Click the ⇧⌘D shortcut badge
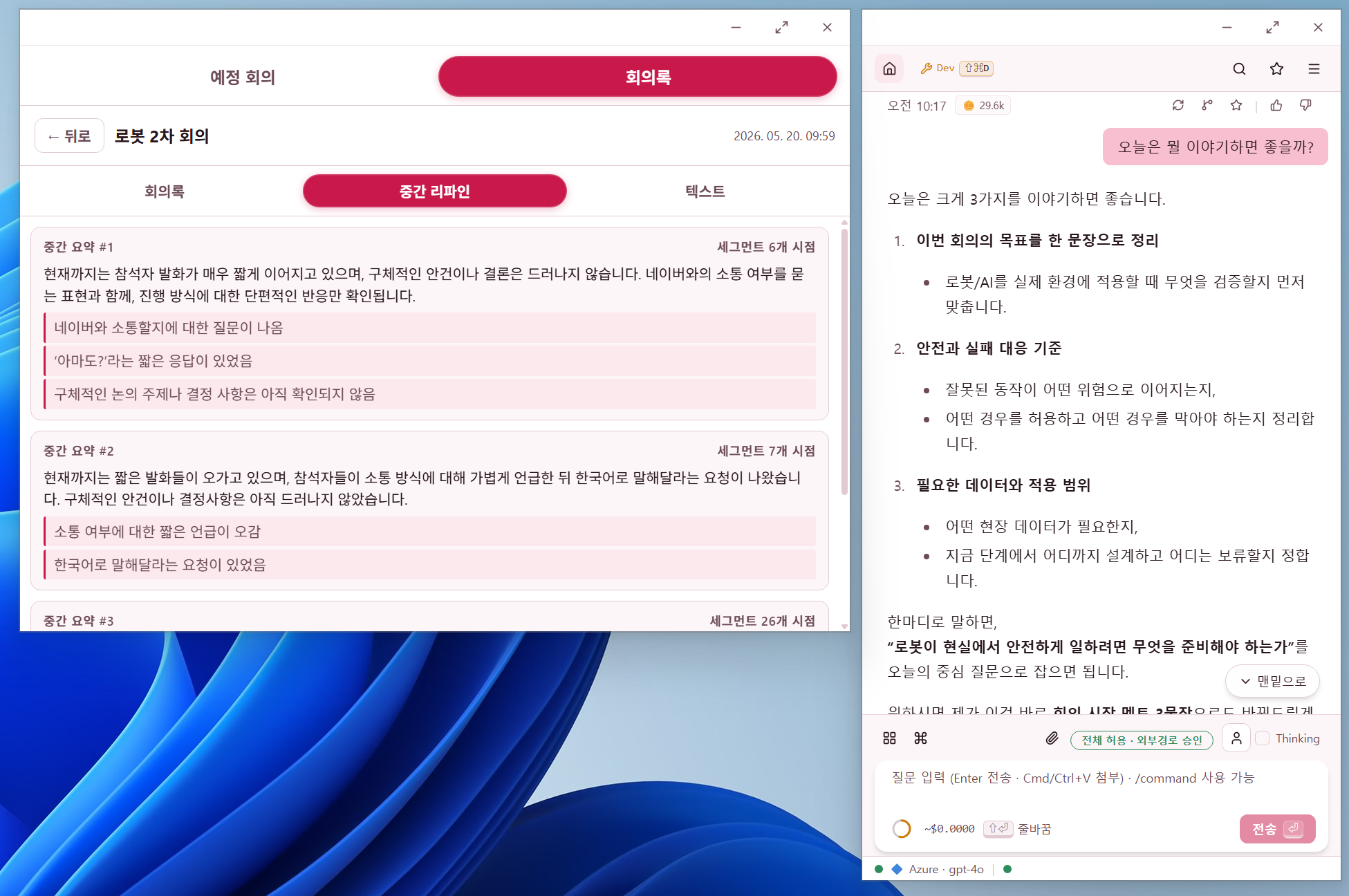 click(976, 68)
